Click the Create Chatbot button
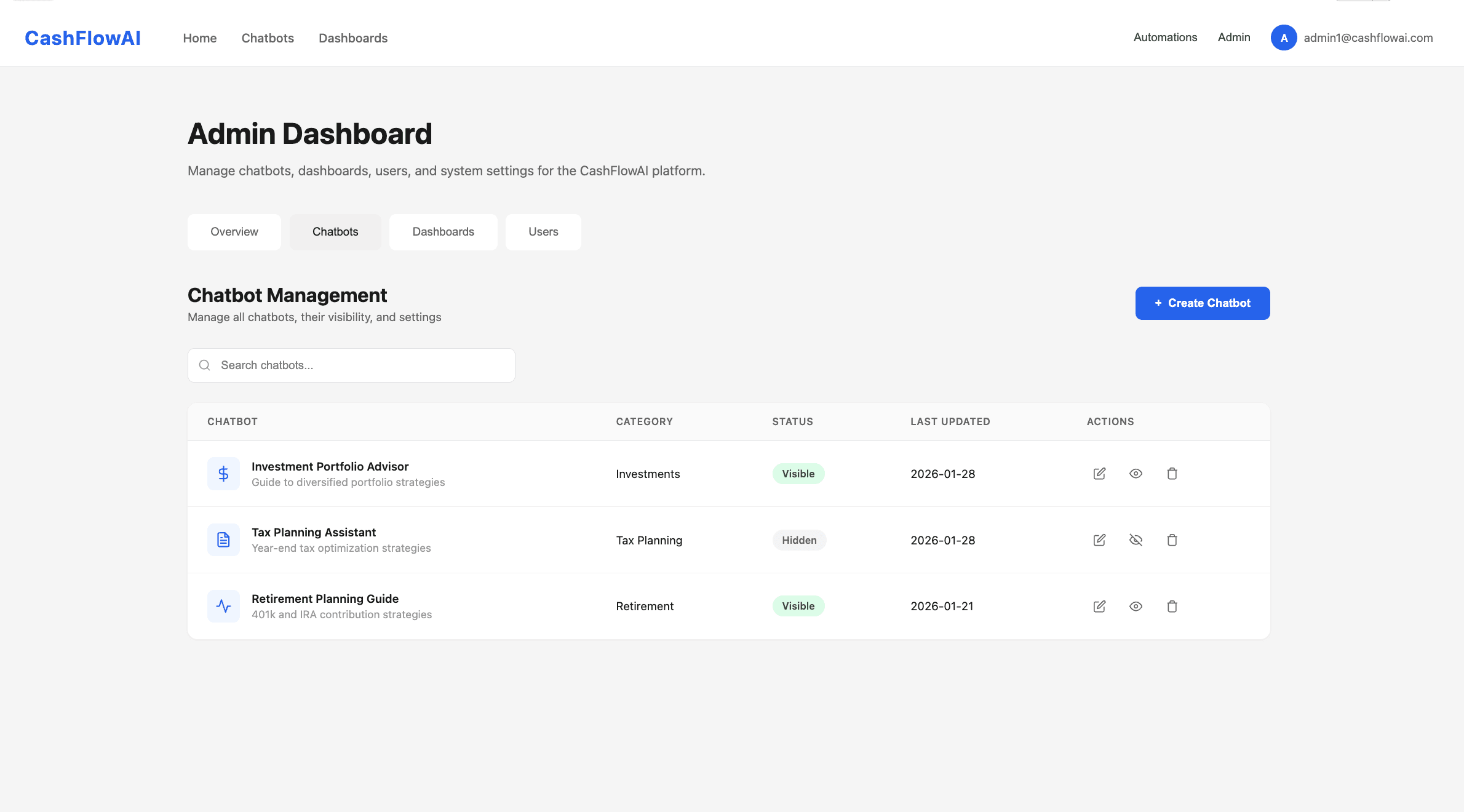 point(1202,303)
